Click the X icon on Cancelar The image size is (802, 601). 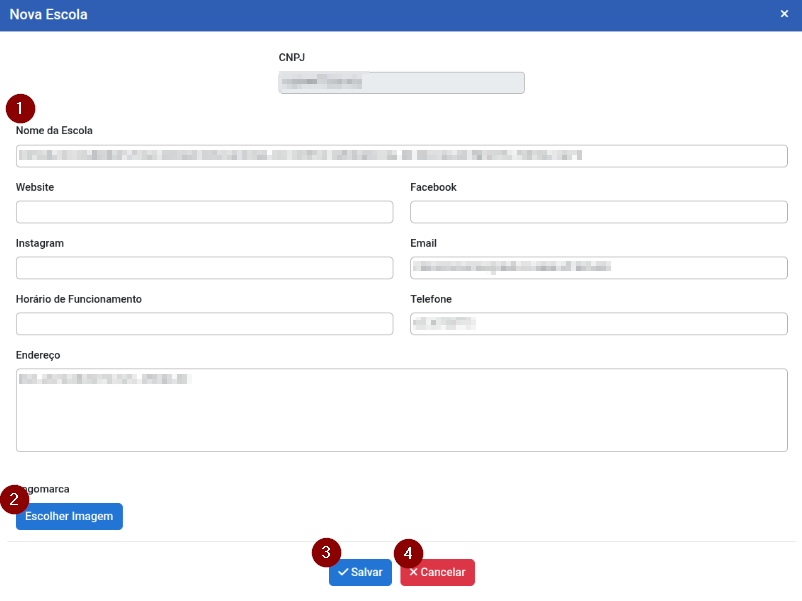pyautogui.click(x=413, y=573)
